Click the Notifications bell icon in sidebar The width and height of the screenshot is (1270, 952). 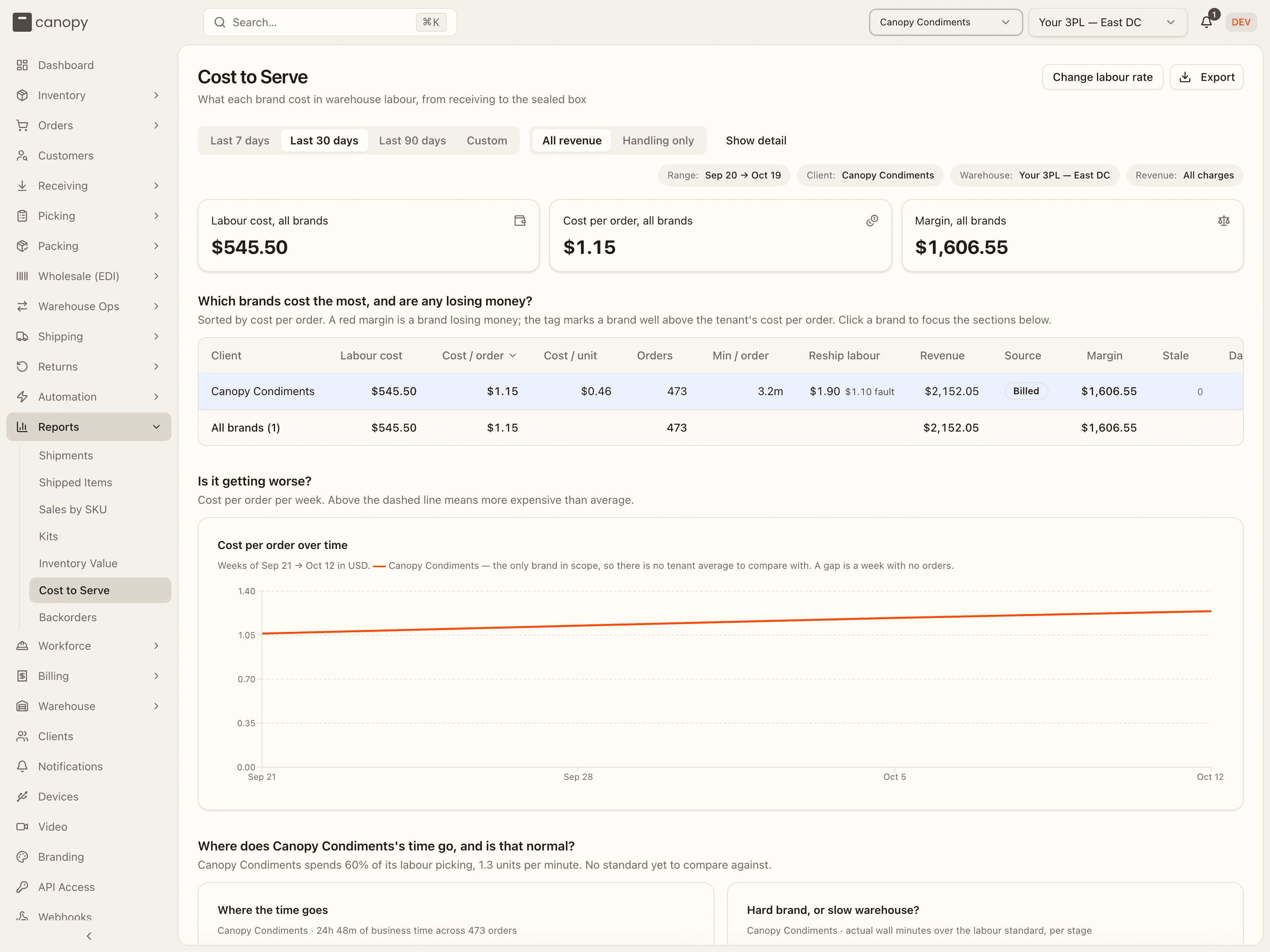click(x=22, y=766)
